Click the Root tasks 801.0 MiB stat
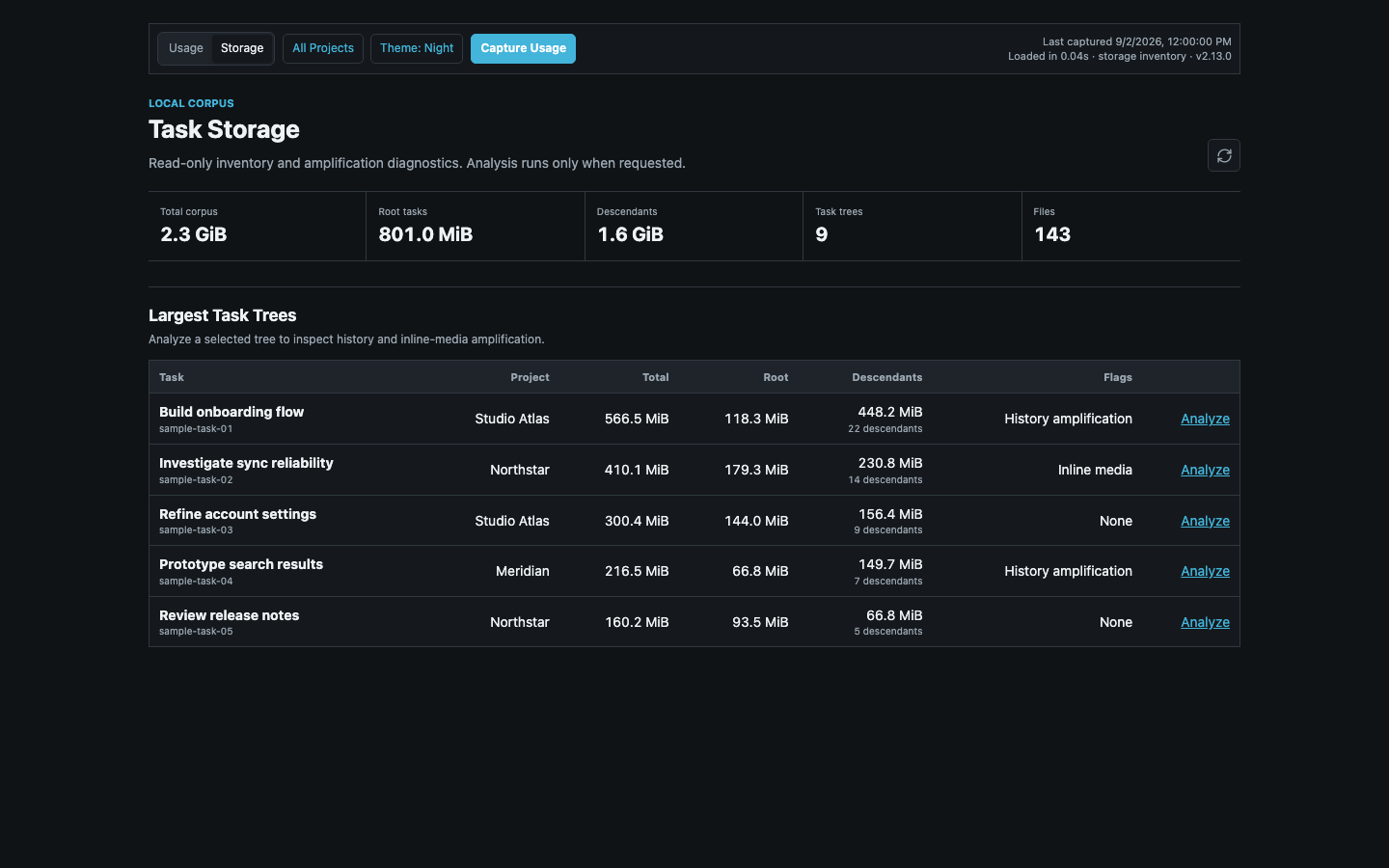The width and height of the screenshot is (1389, 868). click(x=476, y=226)
